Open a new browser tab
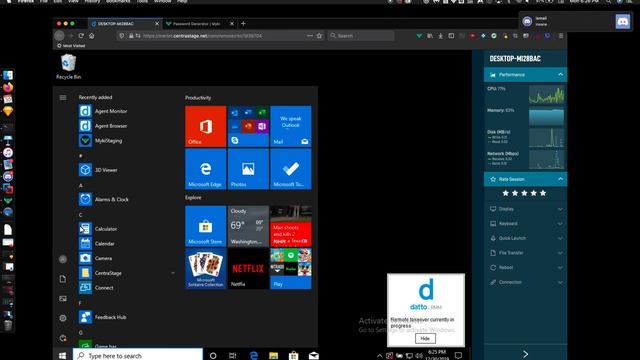 (x=243, y=24)
